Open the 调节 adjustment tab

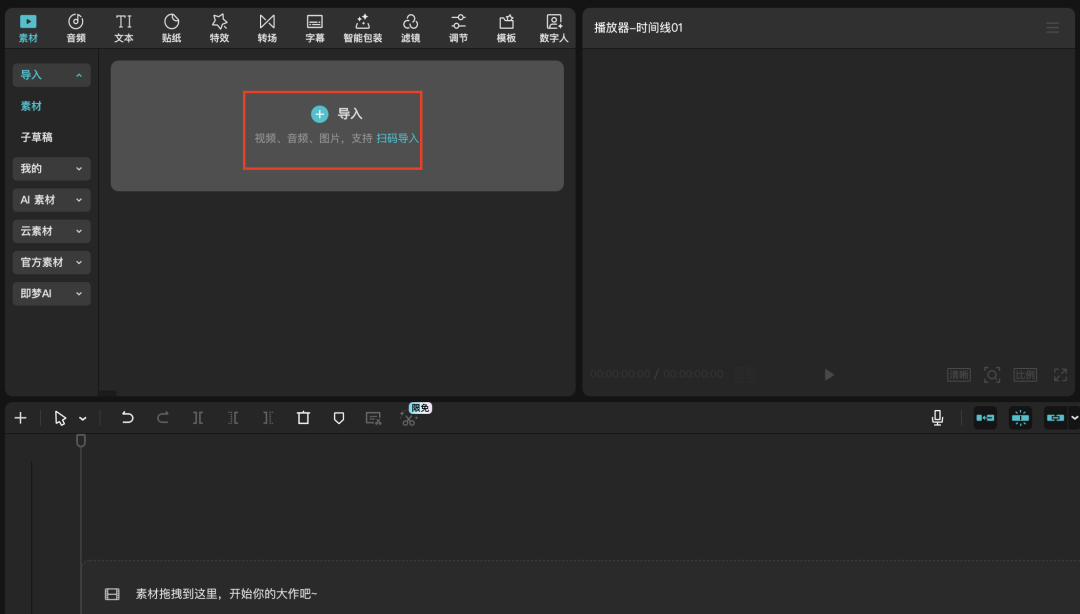(458, 28)
